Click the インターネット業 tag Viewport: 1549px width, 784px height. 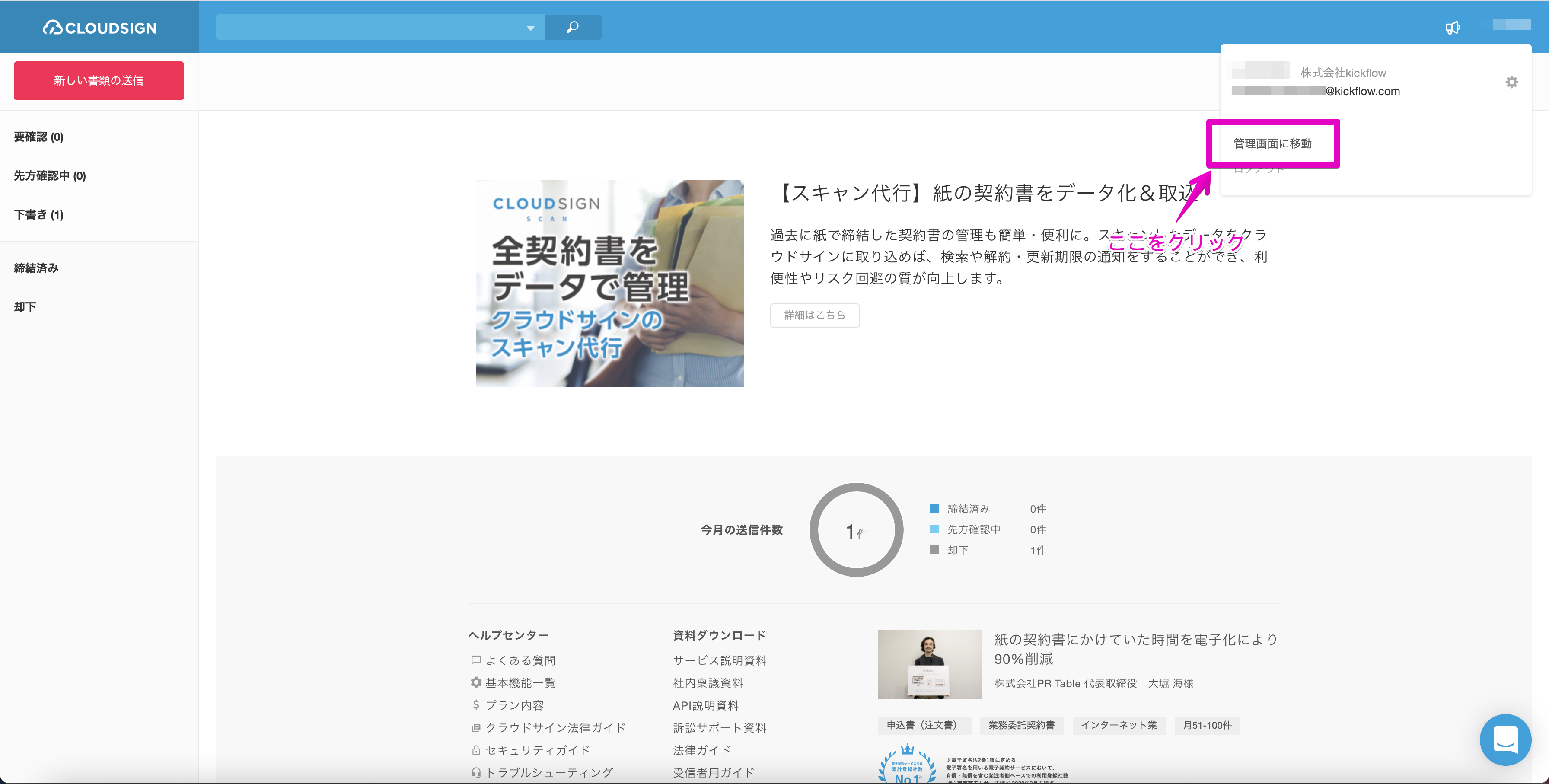coord(1119,725)
